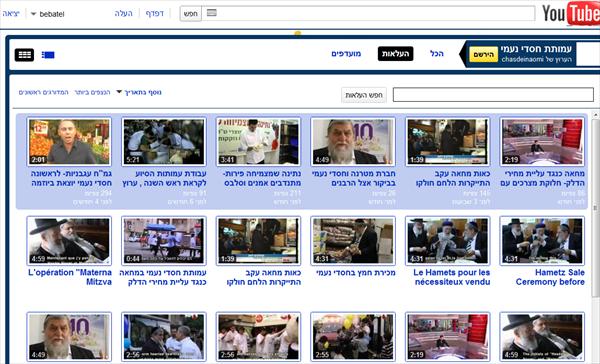
Task: Open thumbnail above L'opération Materna Mitzva title
Action: pyautogui.click(x=69, y=240)
